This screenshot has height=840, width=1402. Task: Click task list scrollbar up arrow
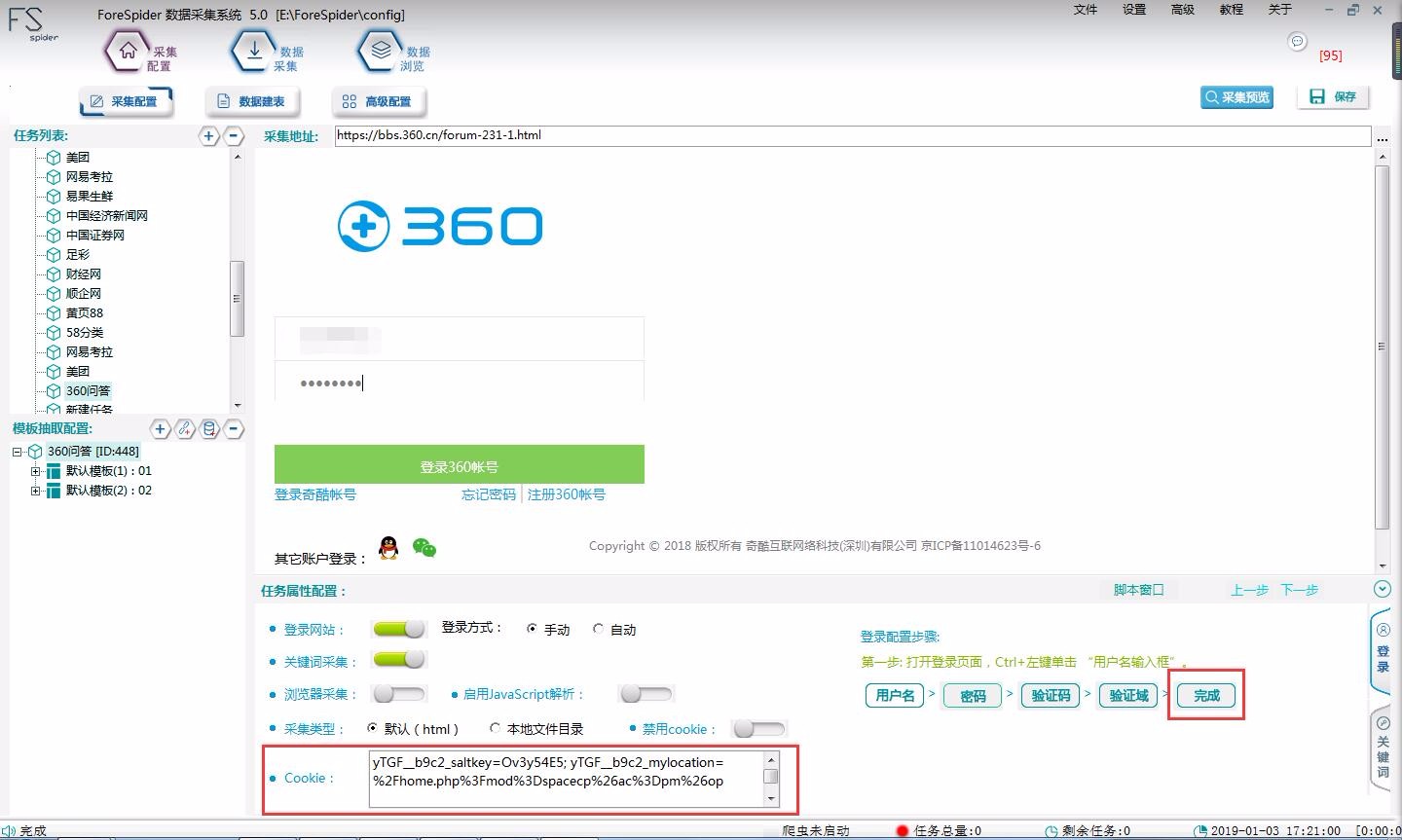pos(237,157)
